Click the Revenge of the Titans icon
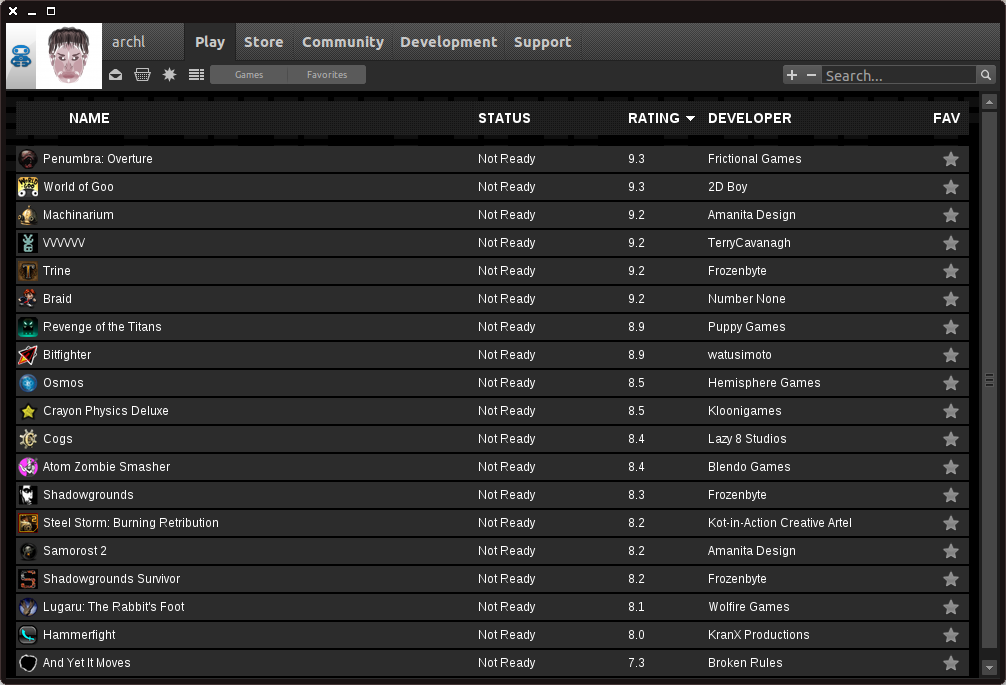1006x685 pixels. 28,326
